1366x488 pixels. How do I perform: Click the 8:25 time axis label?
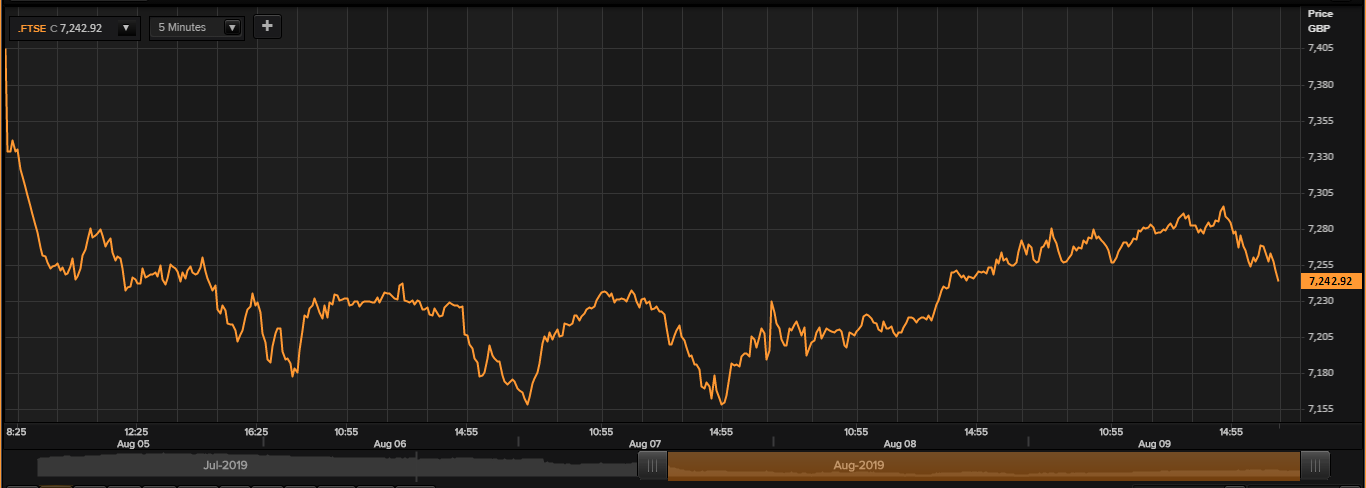point(17,432)
